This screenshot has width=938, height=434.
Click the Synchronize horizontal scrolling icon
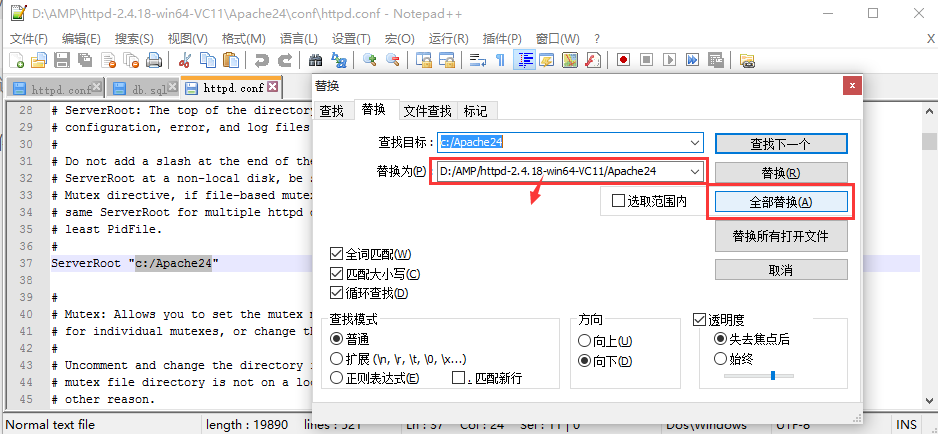pyautogui.click(x=446, y=60)
